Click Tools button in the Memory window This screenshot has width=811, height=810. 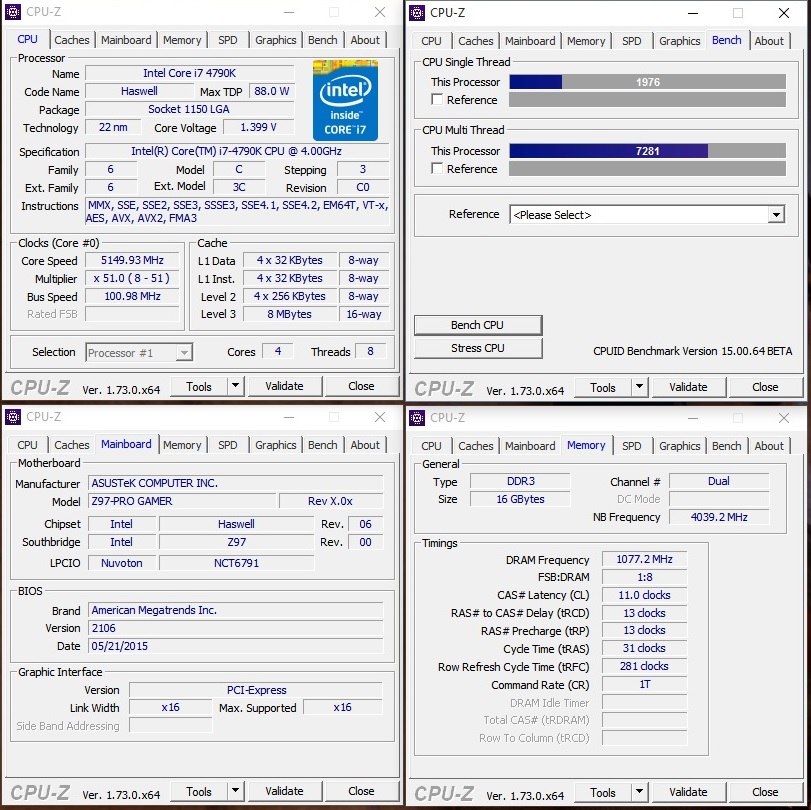pos(603,792)
